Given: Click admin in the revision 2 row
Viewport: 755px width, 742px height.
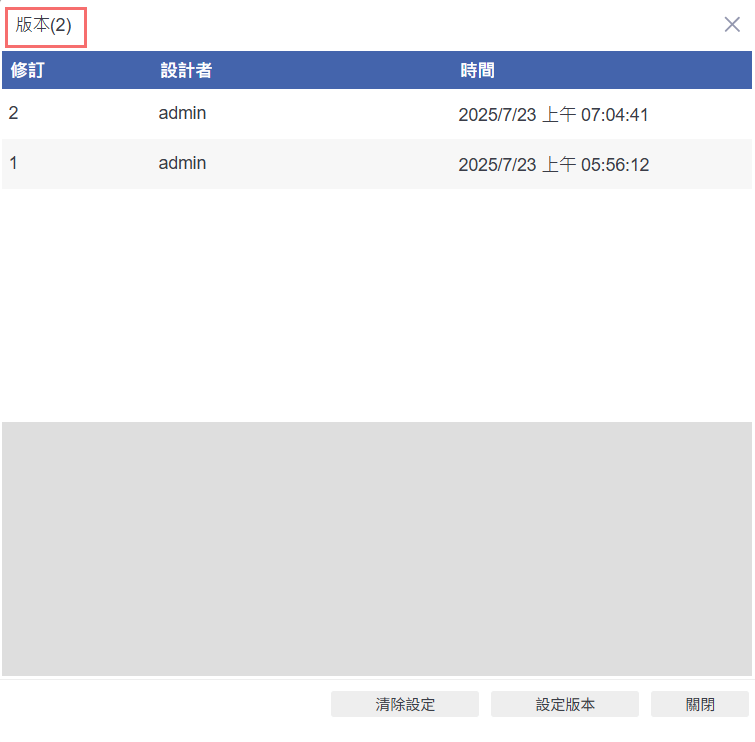Looking at the screenshot, I should (182, 114).
